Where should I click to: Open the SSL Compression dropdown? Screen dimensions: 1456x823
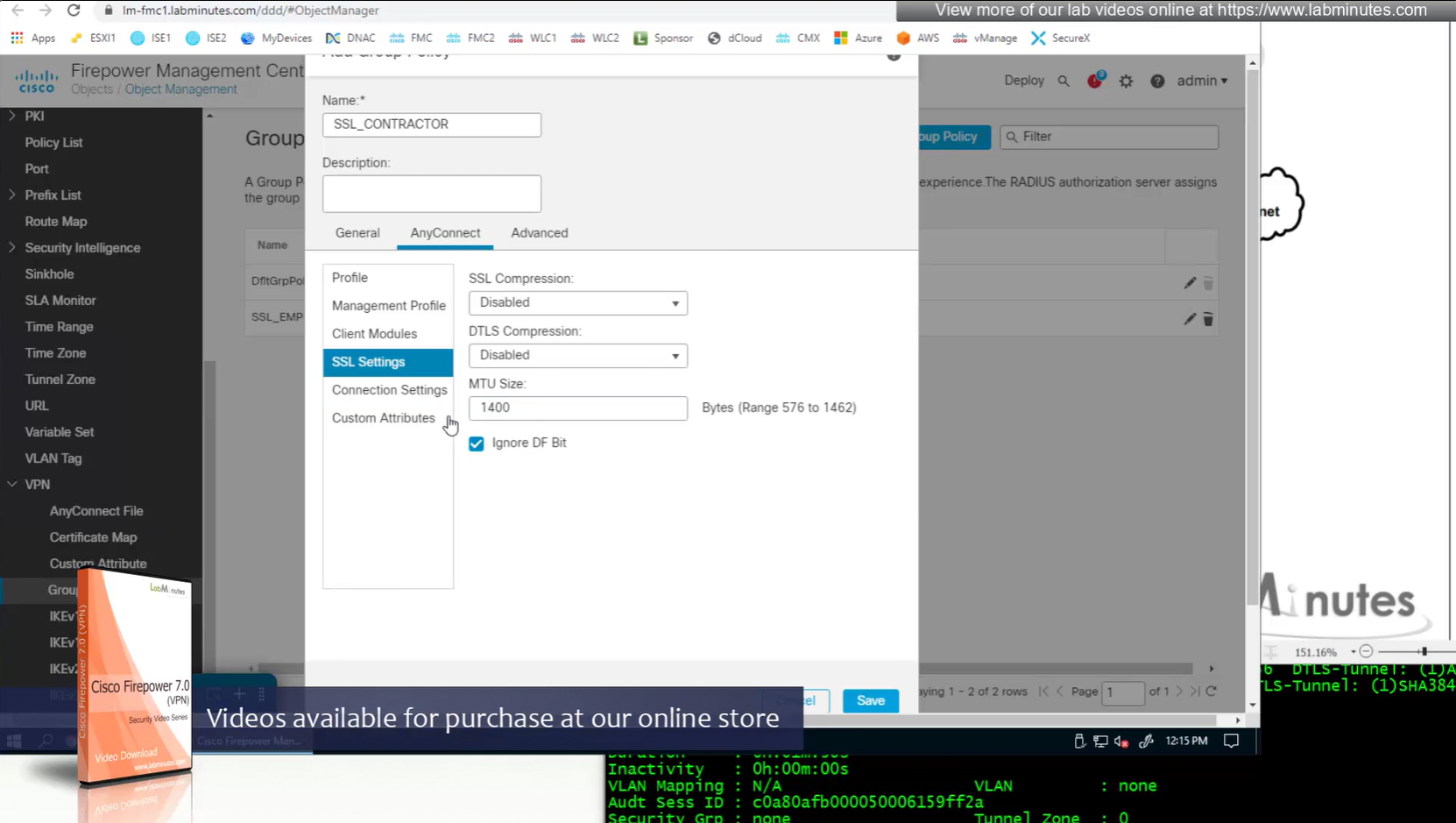[577, 303]
